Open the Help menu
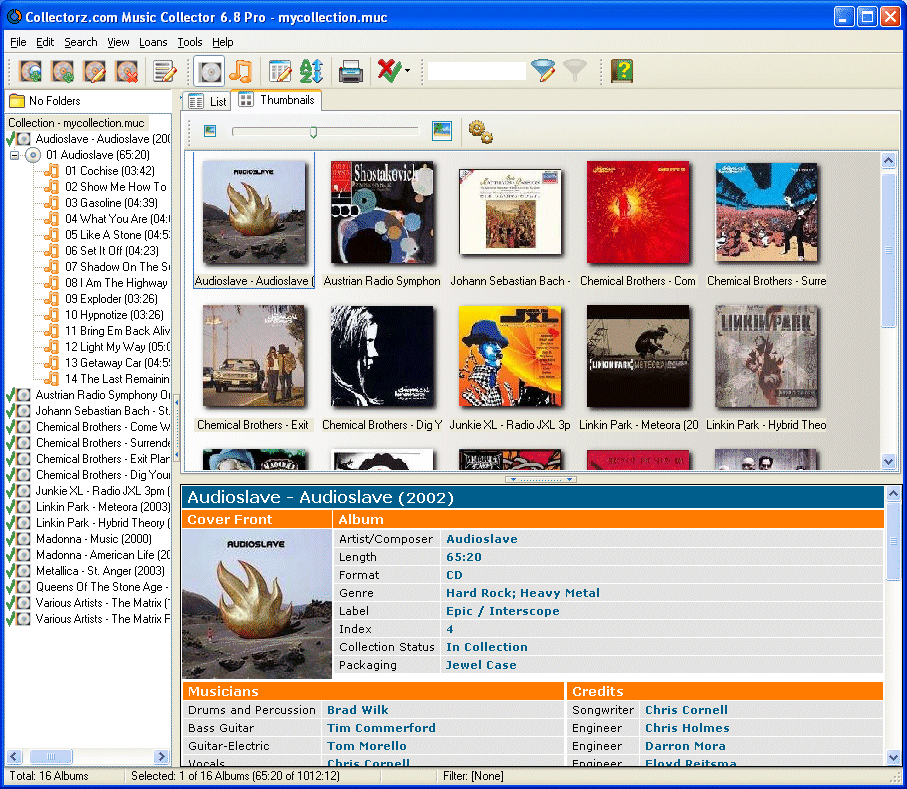The width and height of the screenshot is (907, 789). pyautogui.click(x=223, y=42)
